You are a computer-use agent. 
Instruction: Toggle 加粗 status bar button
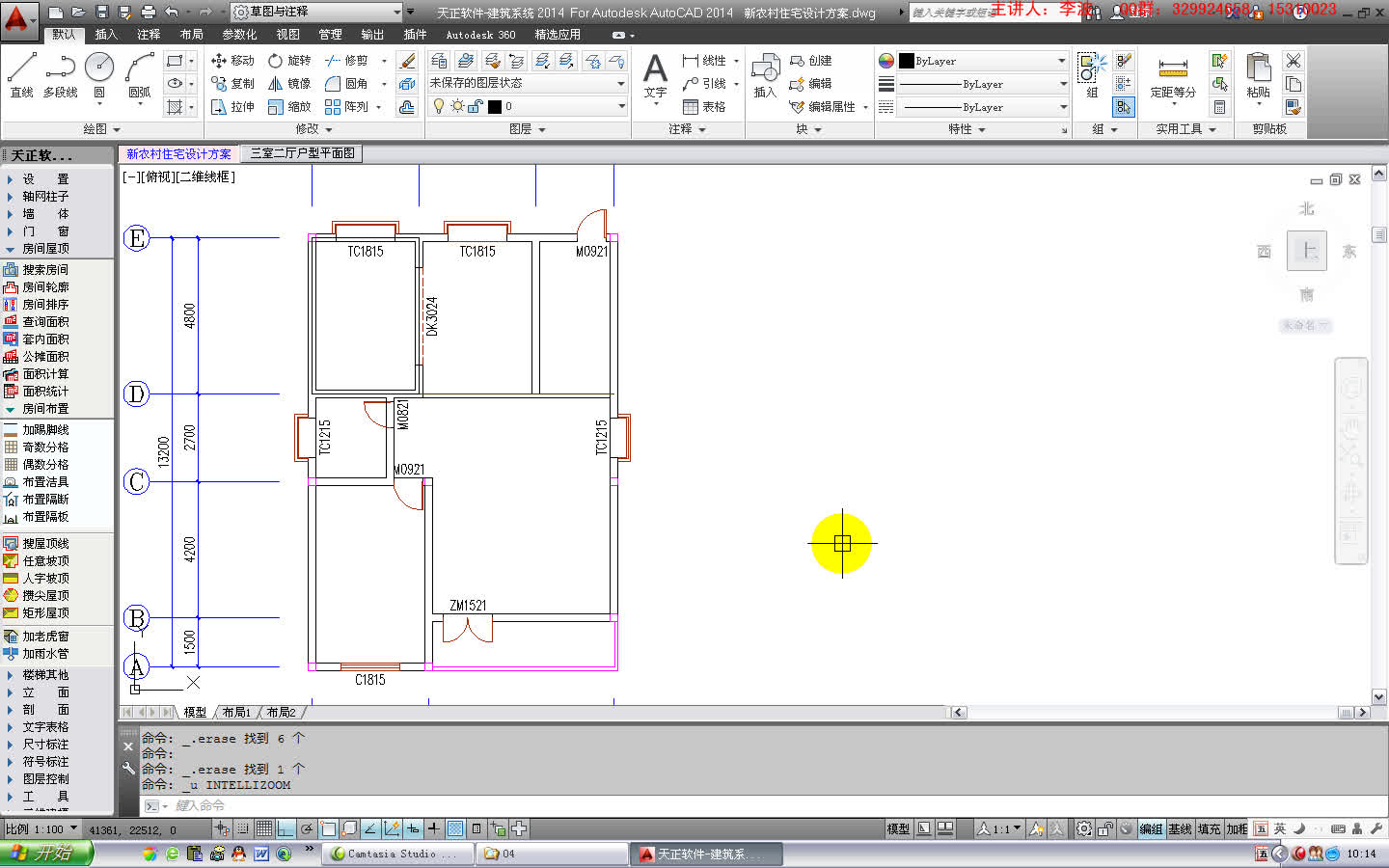pyautogui.click(x=1237, y=828)
